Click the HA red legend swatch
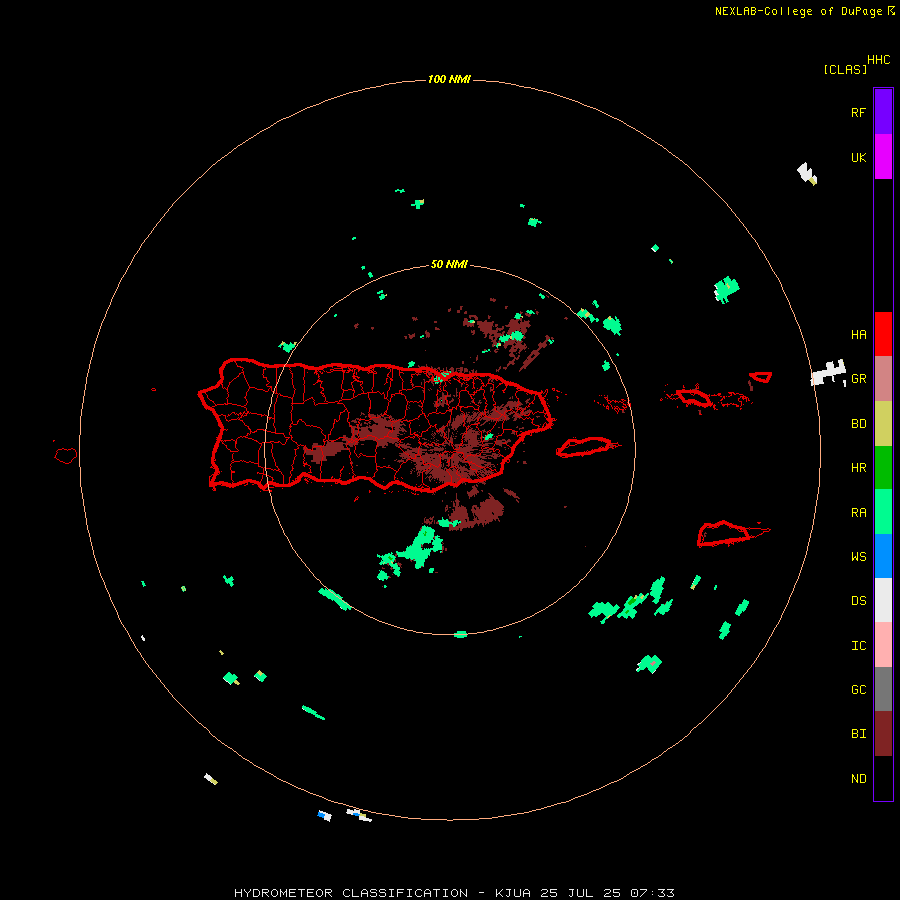Image resolution: width=900 pixels, height=900 pixels. pyautogui.click(x=883, y=334)
